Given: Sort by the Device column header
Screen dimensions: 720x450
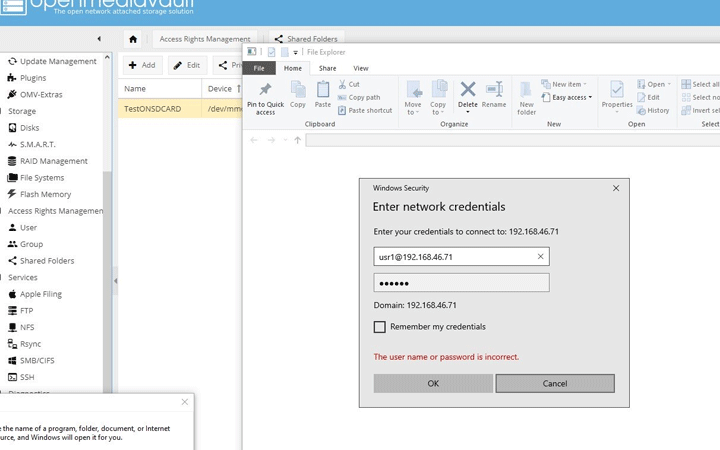Looking at the screenshot, I should pos(222,89).
